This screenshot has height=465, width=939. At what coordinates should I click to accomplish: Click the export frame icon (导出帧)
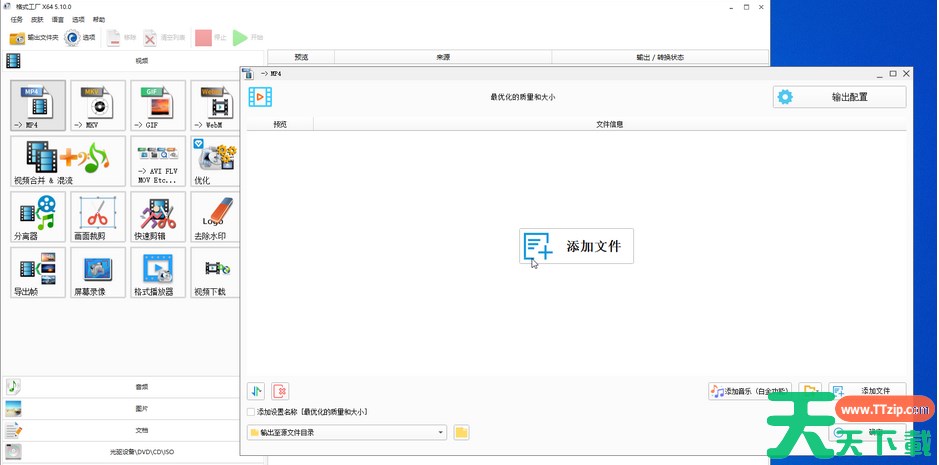[x=38, y=272]
